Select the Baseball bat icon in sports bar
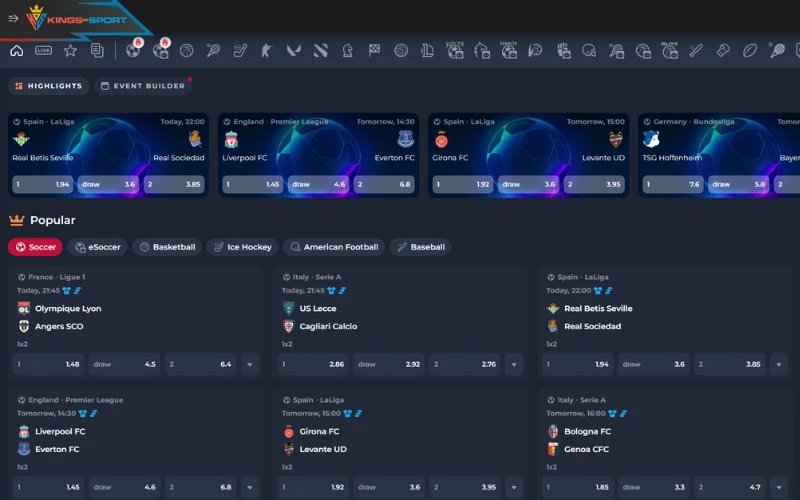Viewport: 800px width, 500px height. (696, 51)
